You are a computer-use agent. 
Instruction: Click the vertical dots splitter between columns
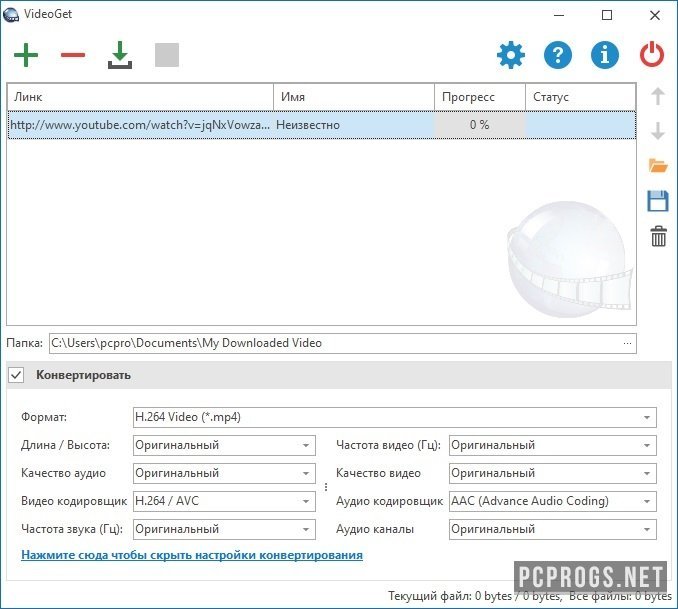coord(326,487)
